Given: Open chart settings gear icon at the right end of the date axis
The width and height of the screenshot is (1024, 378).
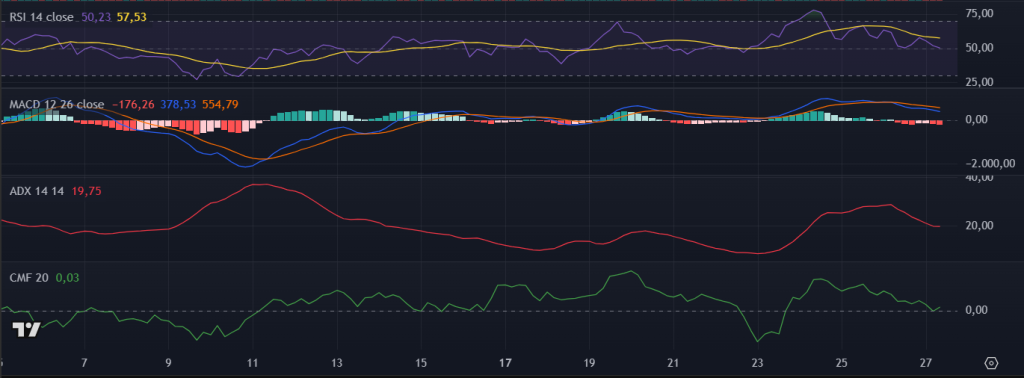Looking at the screenshot, I should coord(991,363).
